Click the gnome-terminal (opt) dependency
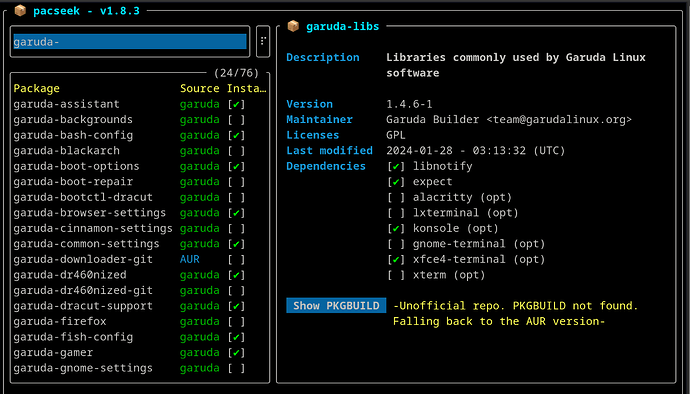 [479, 244]
